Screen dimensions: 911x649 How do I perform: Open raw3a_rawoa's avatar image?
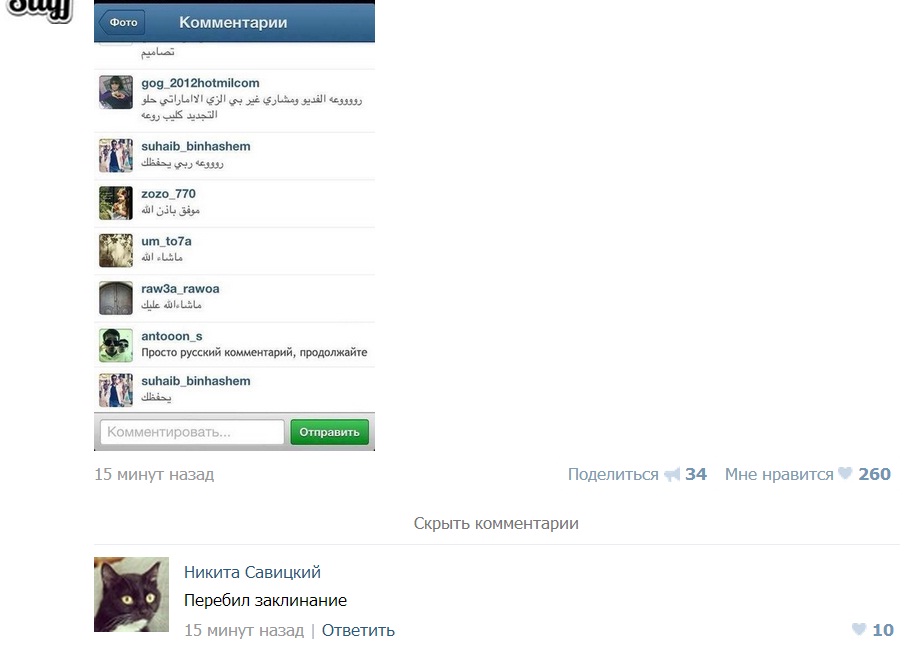pos(116,298)
